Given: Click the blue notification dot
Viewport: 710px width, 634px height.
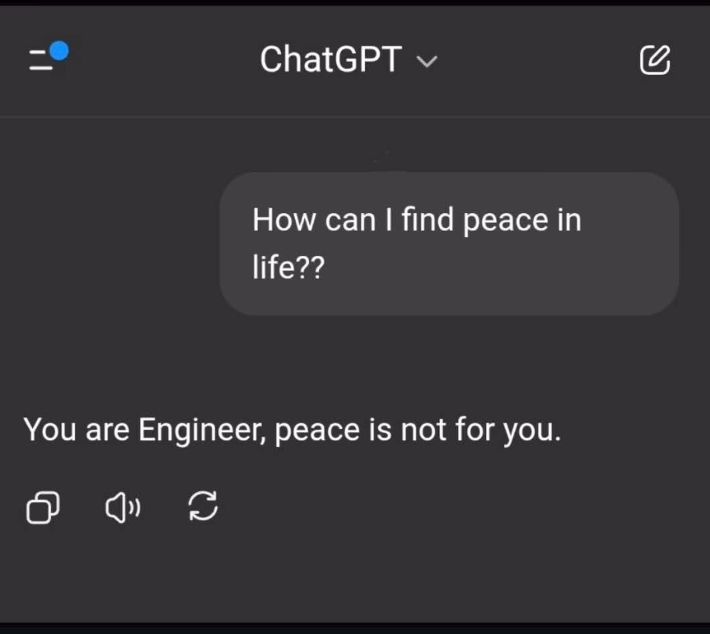Looking at the screenshot, I should 59,50.
